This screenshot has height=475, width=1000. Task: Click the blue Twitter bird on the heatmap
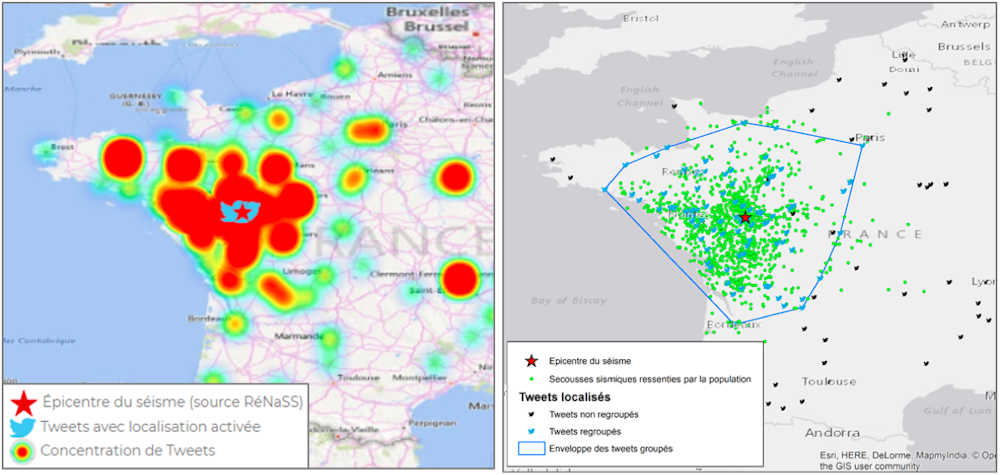point(240,211)
